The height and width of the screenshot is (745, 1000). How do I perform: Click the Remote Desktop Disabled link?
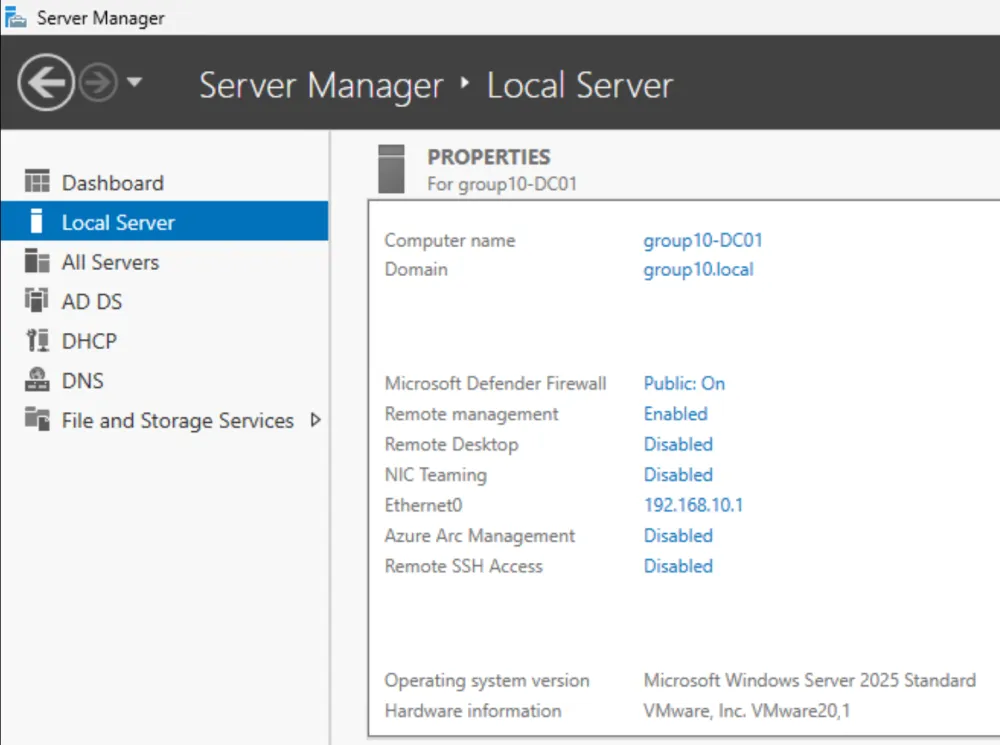[x=678, y=445]
